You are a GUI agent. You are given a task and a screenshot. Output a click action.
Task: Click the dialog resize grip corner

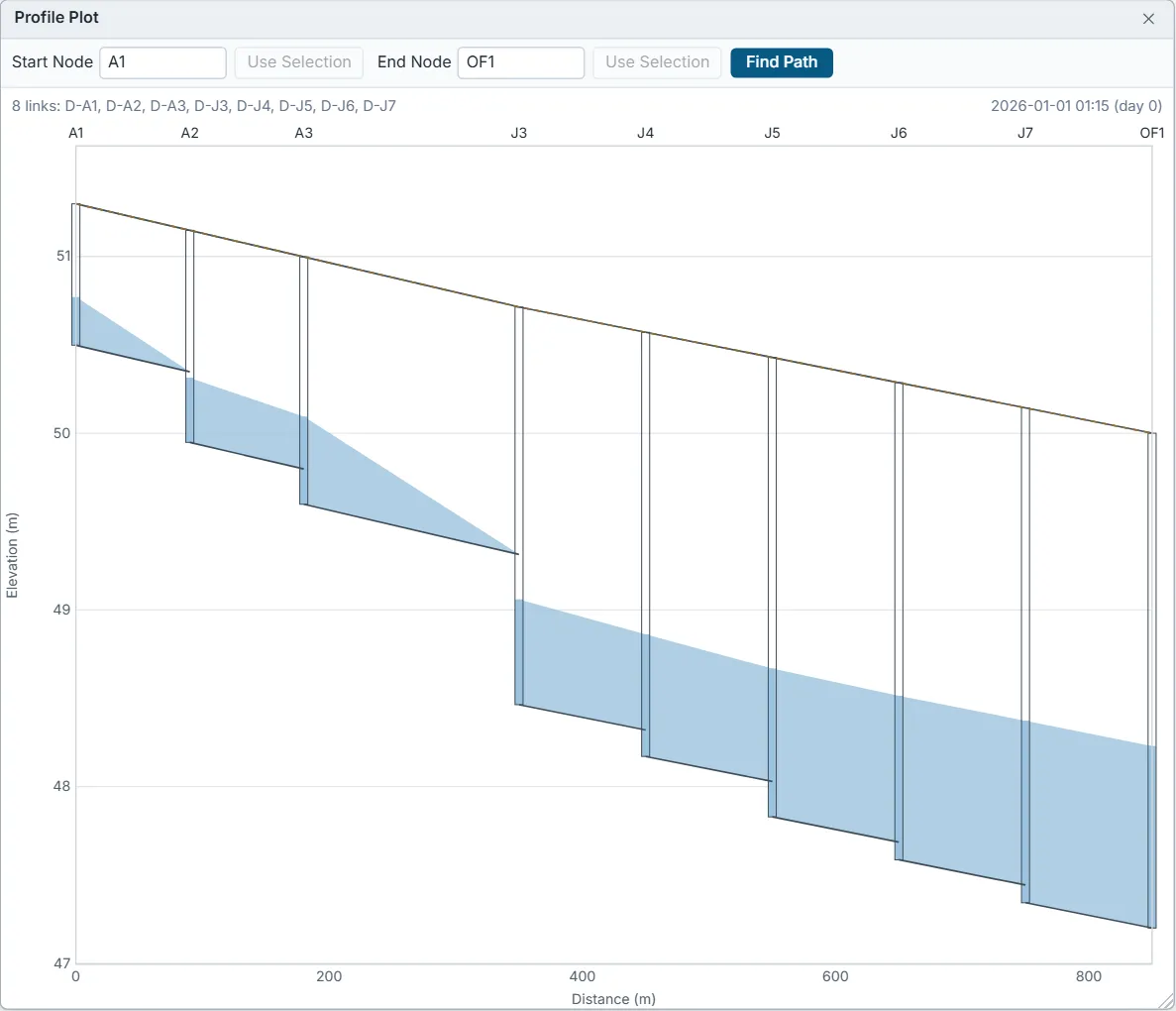pyautogui.click(x=1166, y=1001)
